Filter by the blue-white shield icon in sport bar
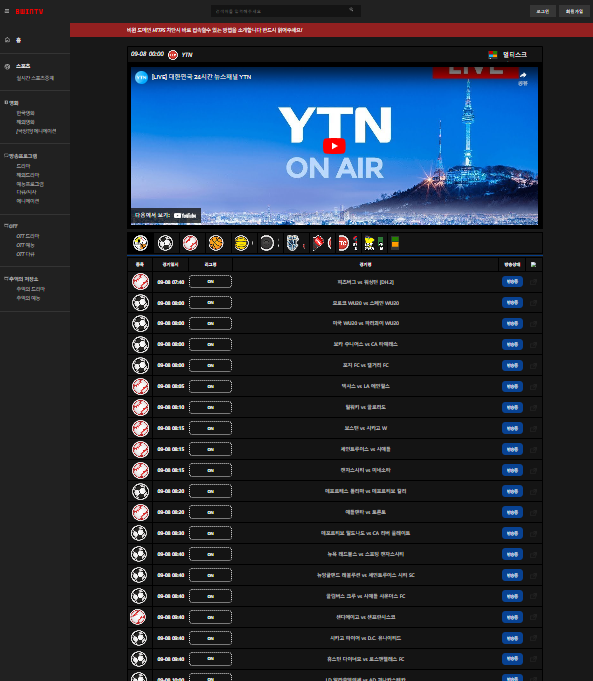The width and height of the screenshot is (593, 681). click(293, 243)
